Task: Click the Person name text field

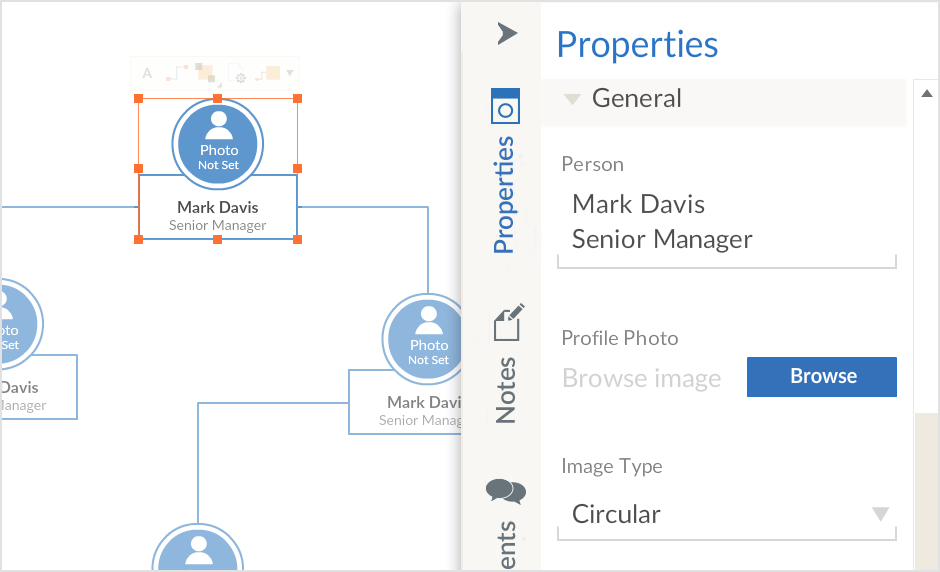Action: [x=725, y=222]
